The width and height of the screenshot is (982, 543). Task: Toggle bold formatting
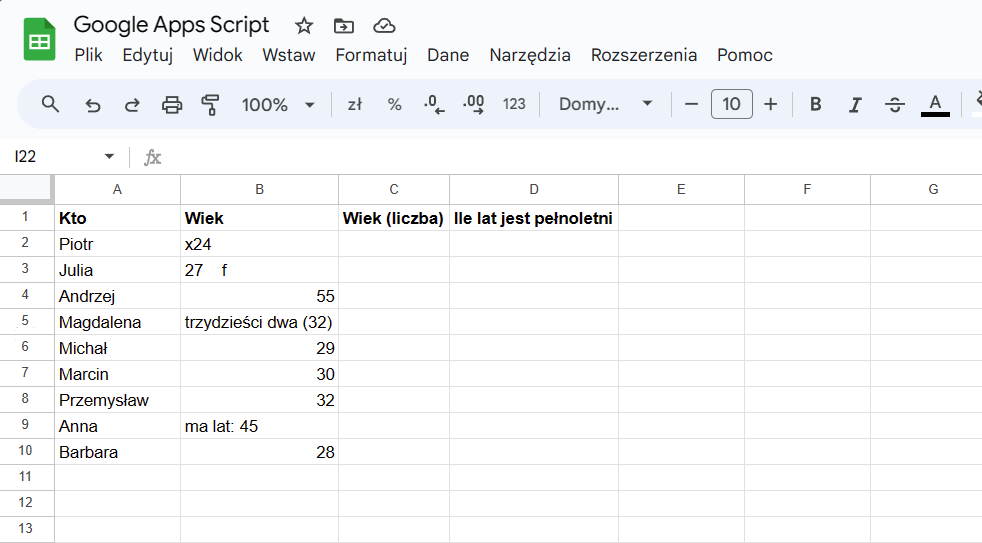click(815, 104)
